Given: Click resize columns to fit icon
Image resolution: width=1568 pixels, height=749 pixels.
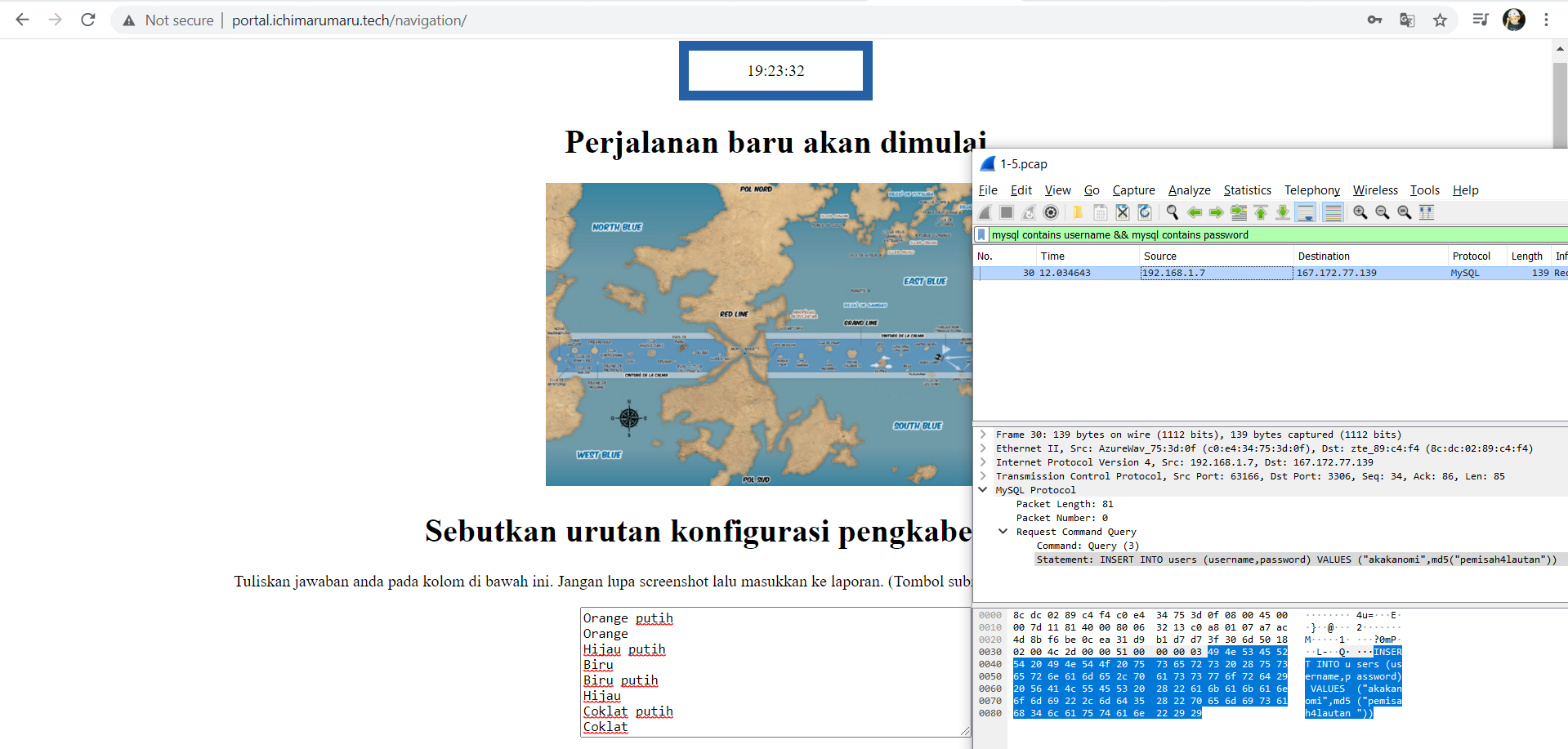Looking at the screenshot, I should tap(1427, 212).
